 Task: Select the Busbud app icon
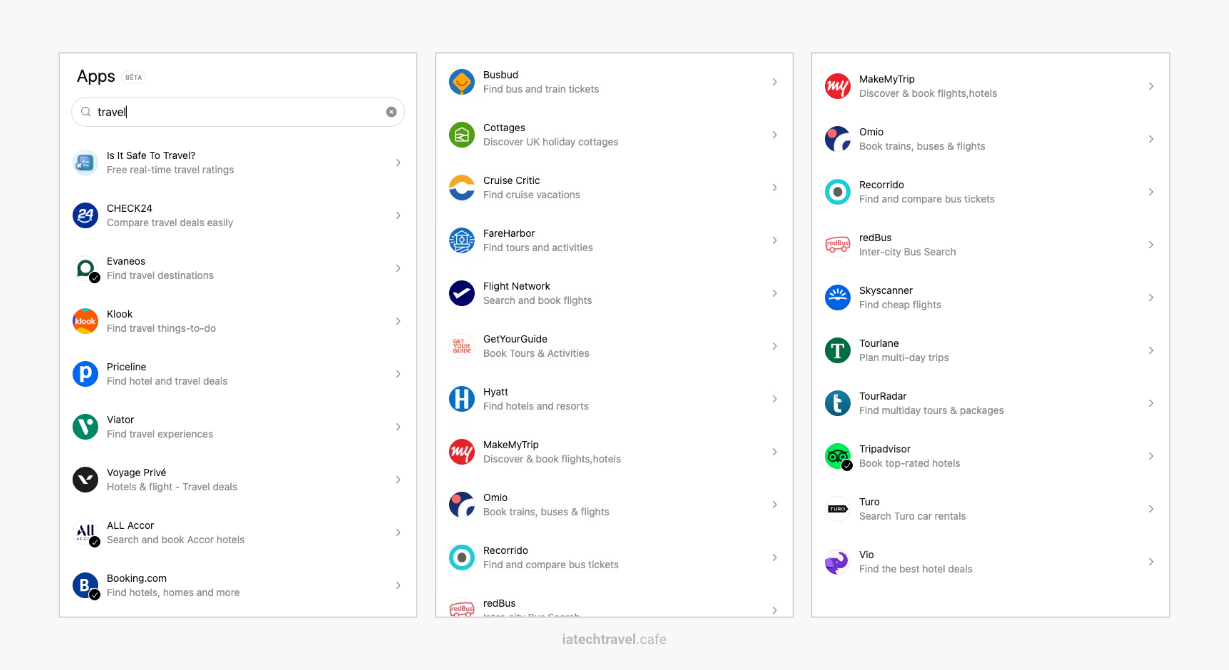[461, 82]
